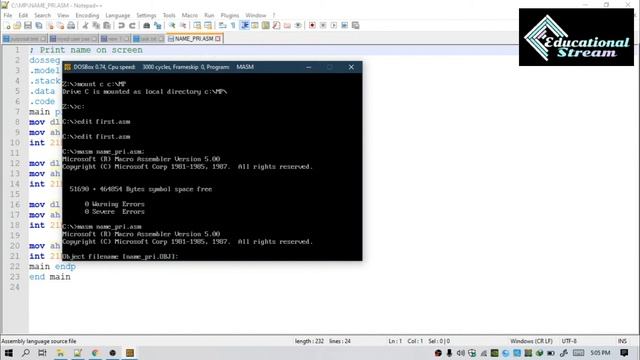Open Find dialog with the binoculars icon

click(147, 25)
